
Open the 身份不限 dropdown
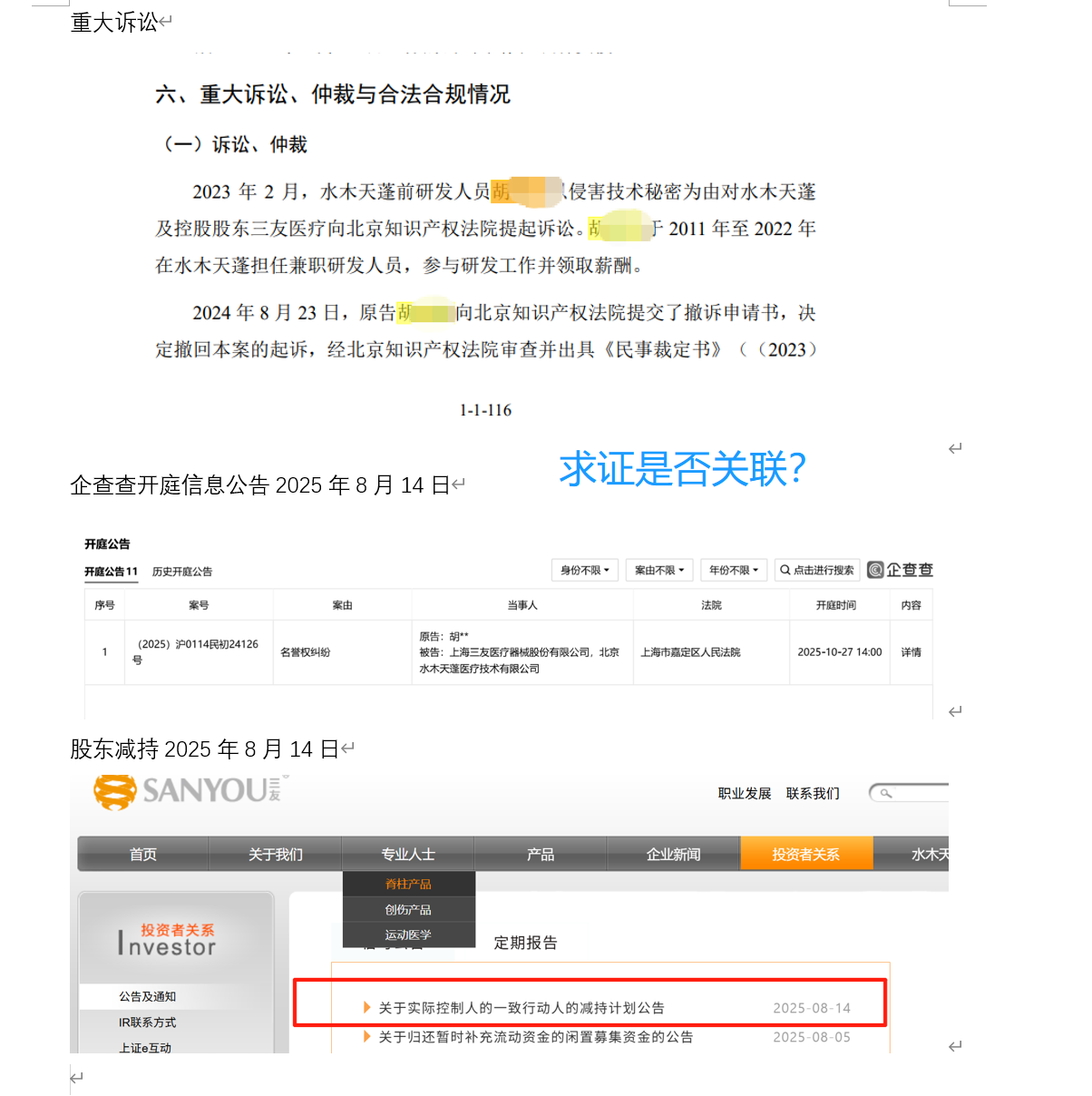point(585,570)
